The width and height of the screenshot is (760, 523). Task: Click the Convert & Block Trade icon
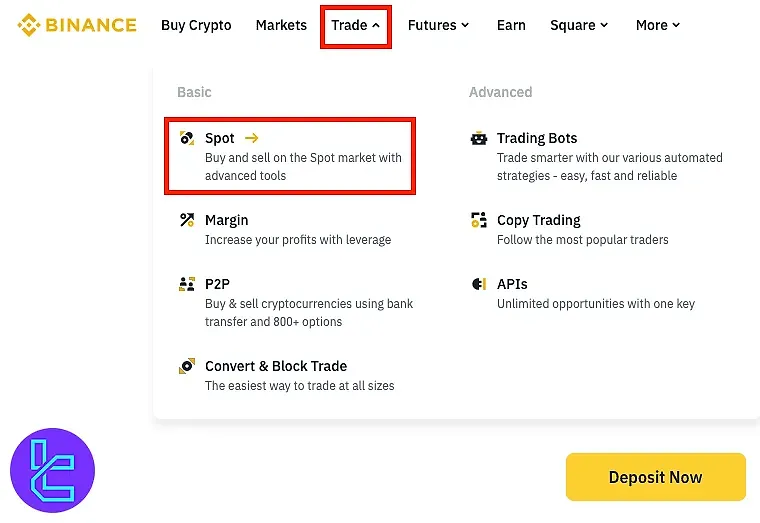tap(186, 366)
